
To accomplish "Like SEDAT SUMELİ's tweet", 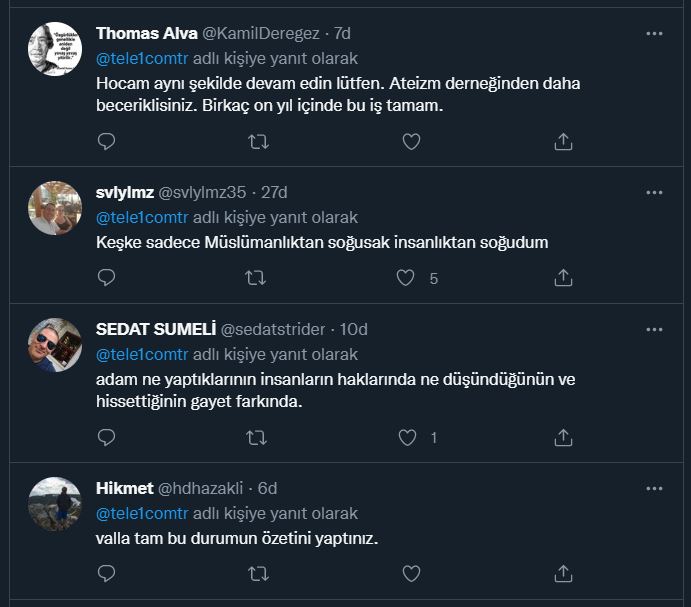I will [x=407, y=437].
